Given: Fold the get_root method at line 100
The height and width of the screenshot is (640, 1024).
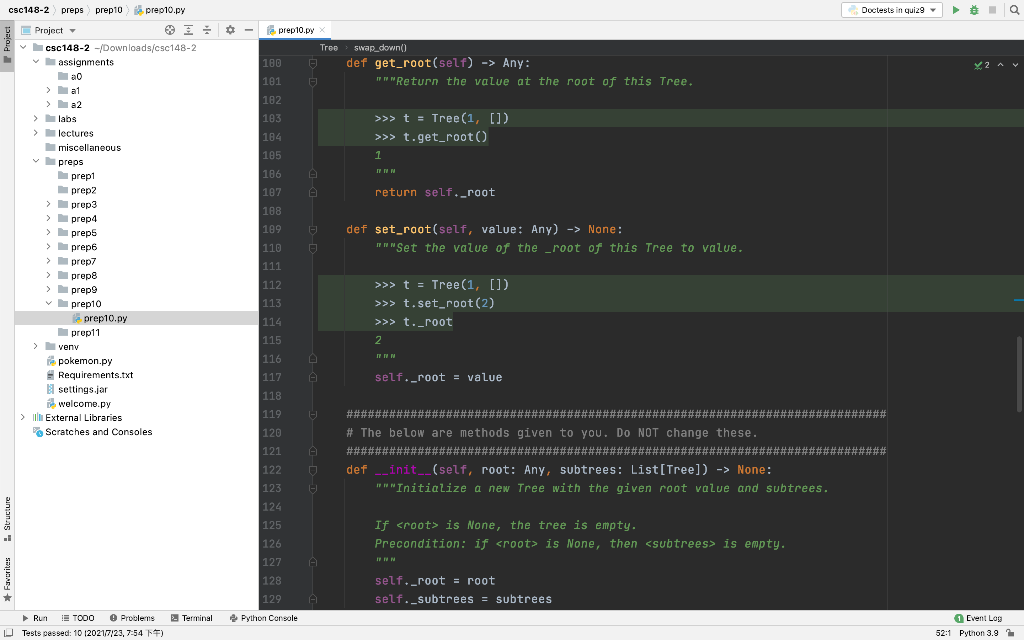Looking at the screenshot, I should tap(313, 63).
